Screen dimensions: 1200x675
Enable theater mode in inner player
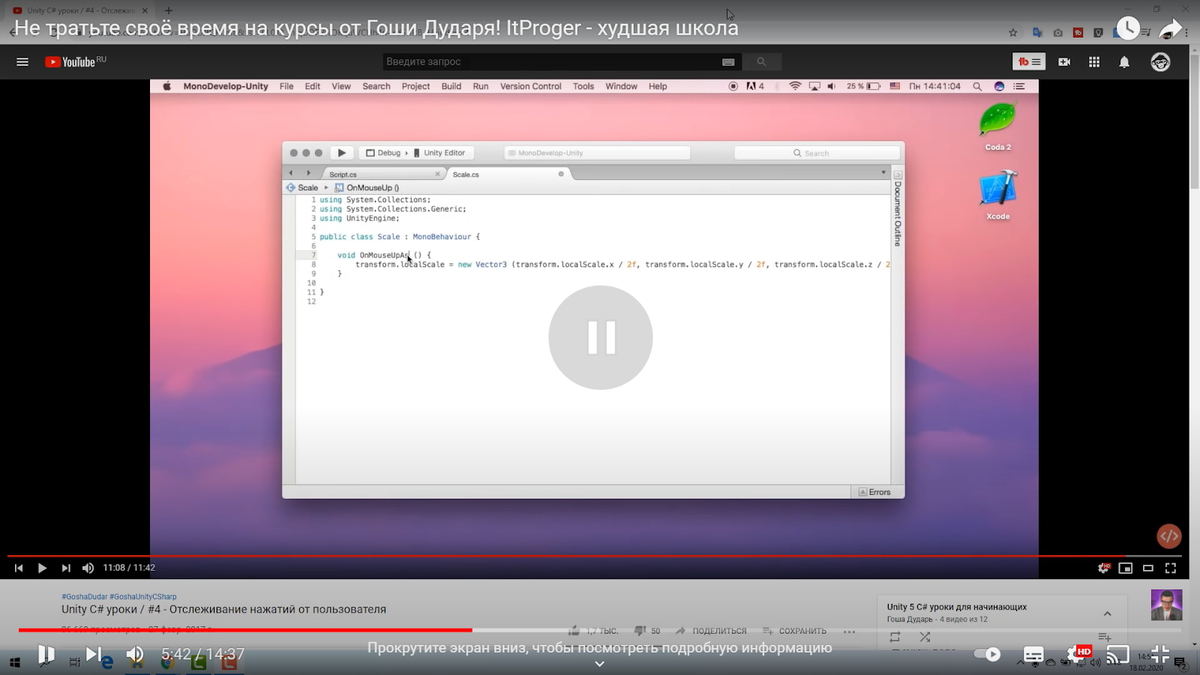1148,568
